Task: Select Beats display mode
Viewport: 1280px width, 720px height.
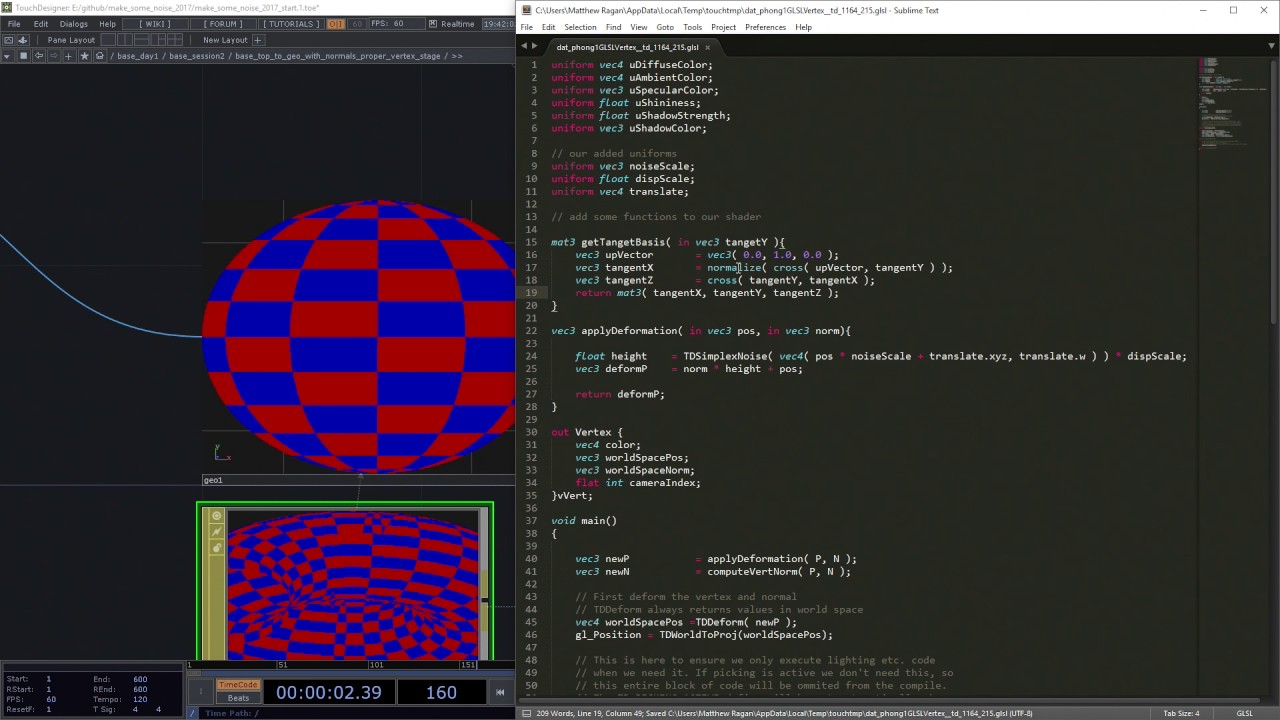Action: [x=238, y=698]
